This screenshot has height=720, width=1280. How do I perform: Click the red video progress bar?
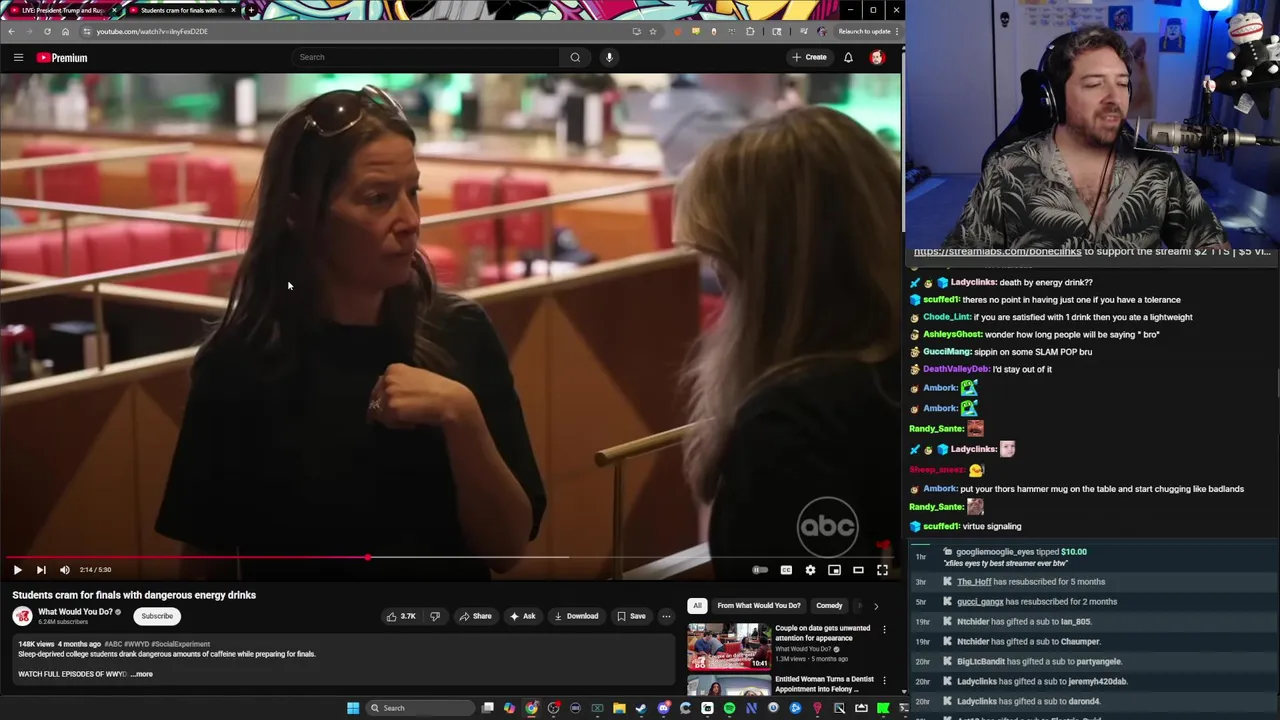click(x=185, y=557)
